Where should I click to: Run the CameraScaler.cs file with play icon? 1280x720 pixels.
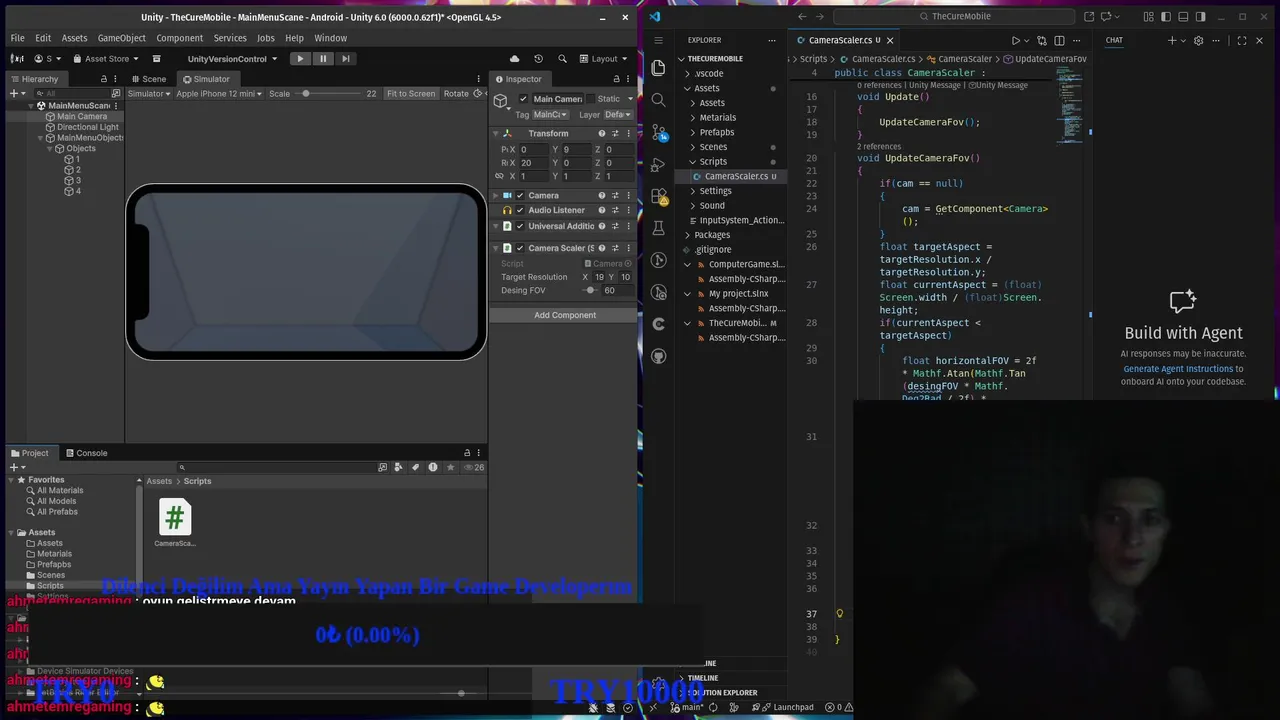click(1016, 41)
